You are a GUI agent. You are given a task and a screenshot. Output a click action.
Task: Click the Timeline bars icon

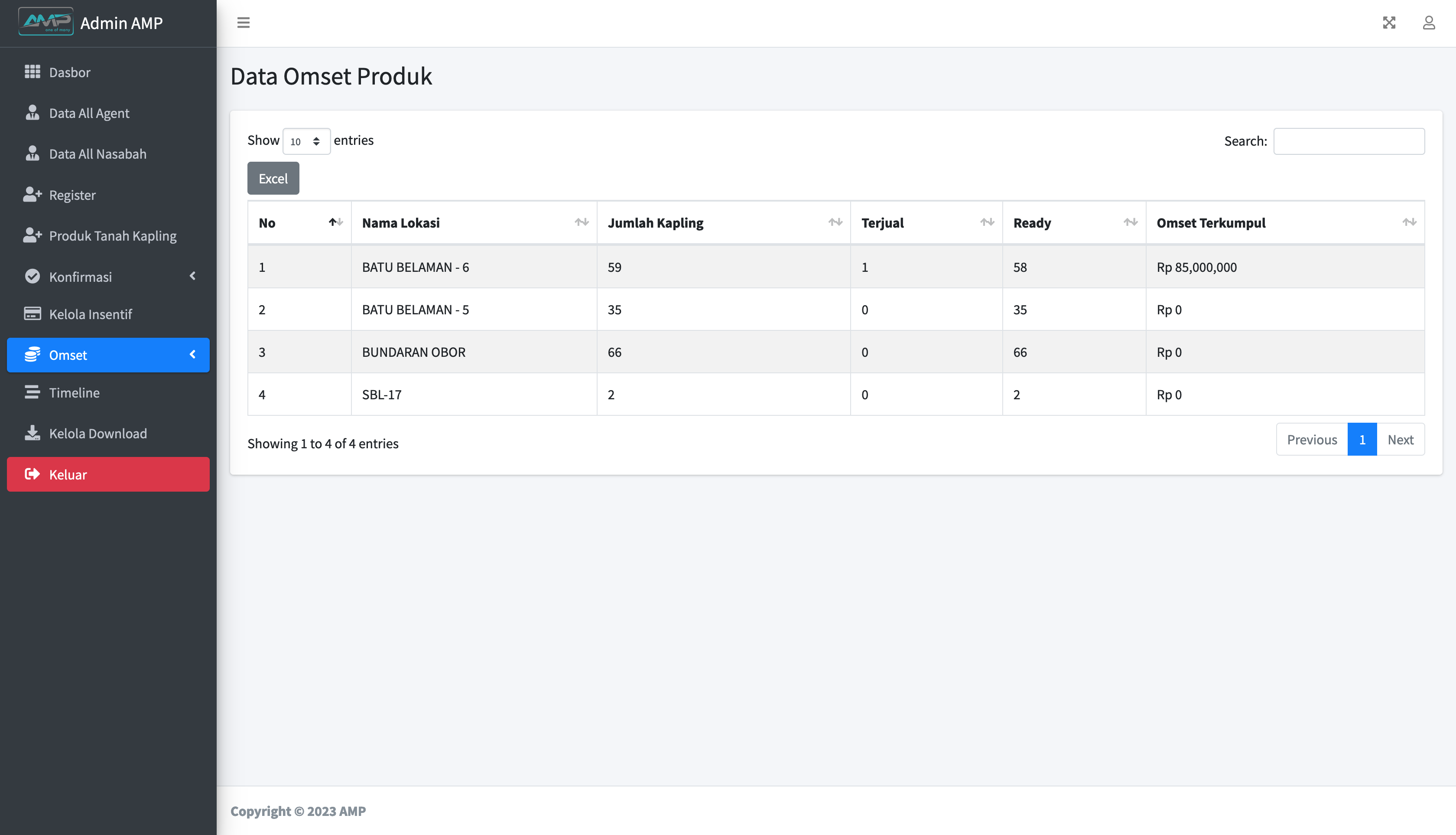[x=32, y=392]
